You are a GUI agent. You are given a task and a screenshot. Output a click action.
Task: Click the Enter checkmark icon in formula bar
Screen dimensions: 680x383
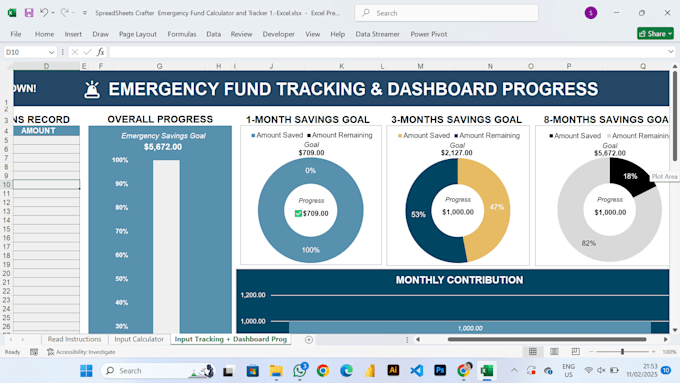point(88,52)
